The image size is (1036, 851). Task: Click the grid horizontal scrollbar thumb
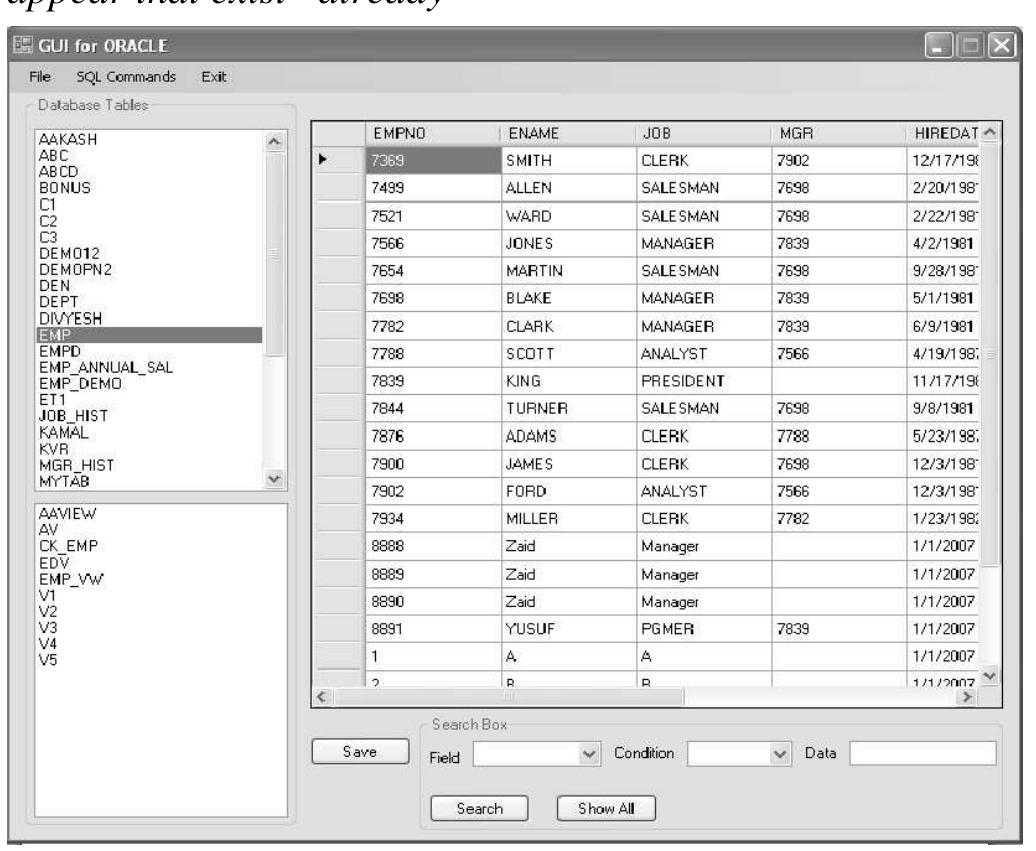(x=509, y=697)
